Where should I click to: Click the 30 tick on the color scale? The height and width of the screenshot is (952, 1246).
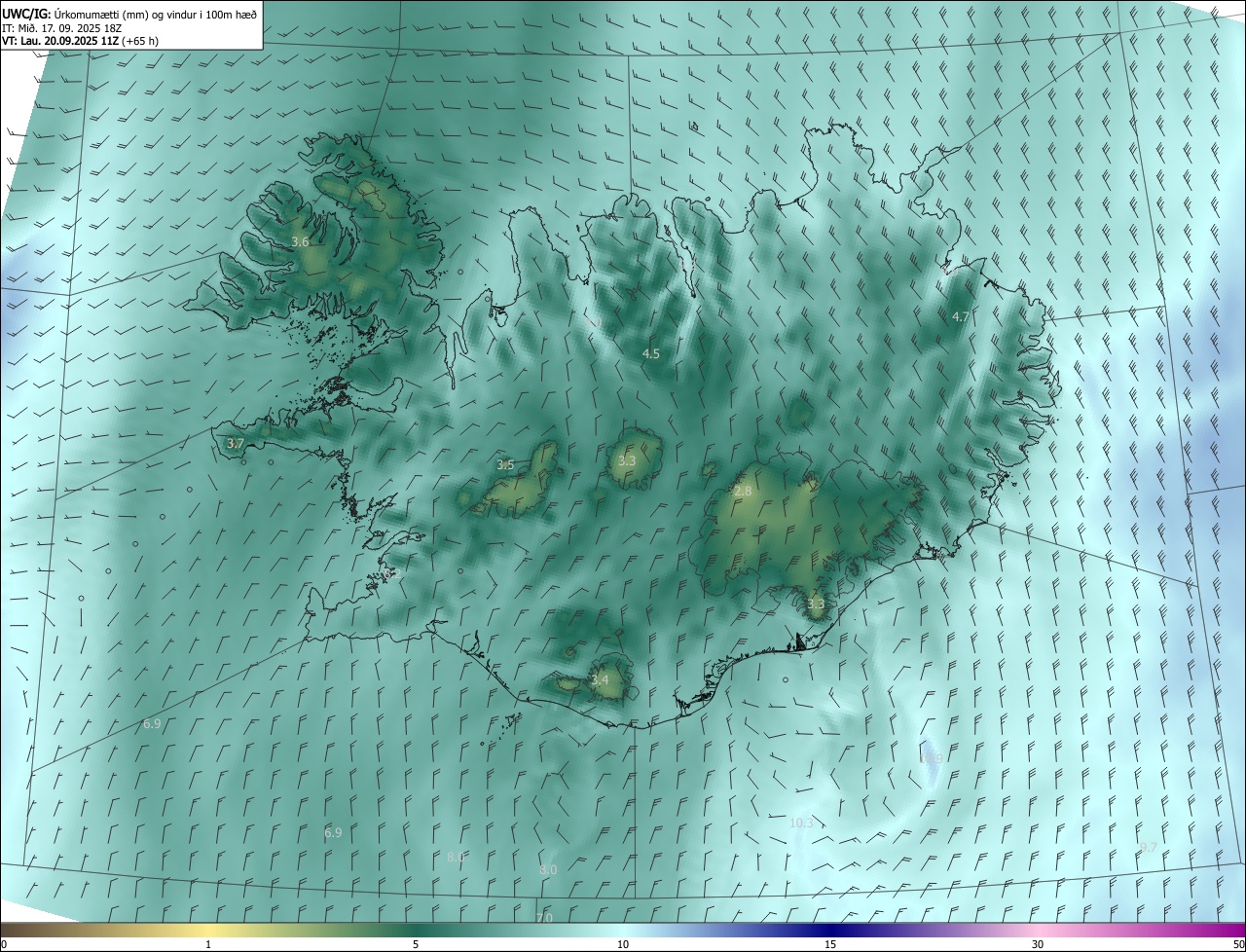click(x=1038, y=944)
